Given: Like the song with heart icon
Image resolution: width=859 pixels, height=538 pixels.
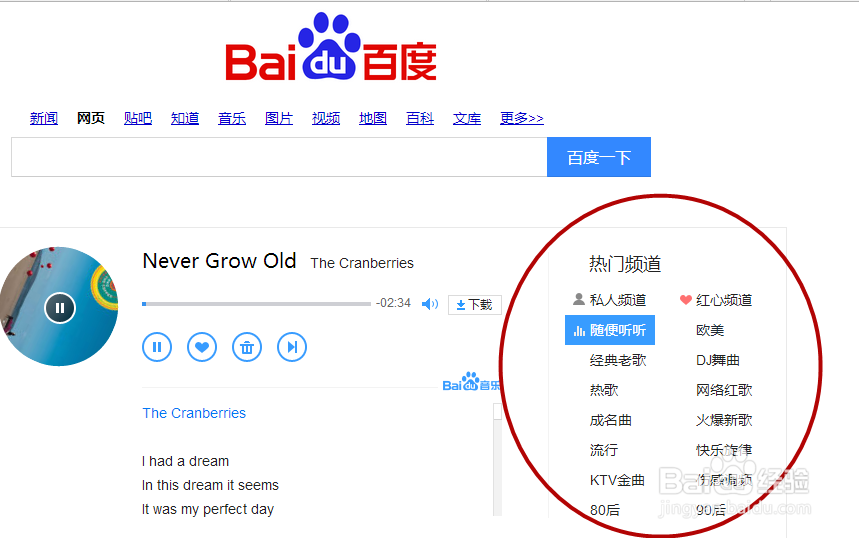Looking at the screenshot, I should pos(202,347).
